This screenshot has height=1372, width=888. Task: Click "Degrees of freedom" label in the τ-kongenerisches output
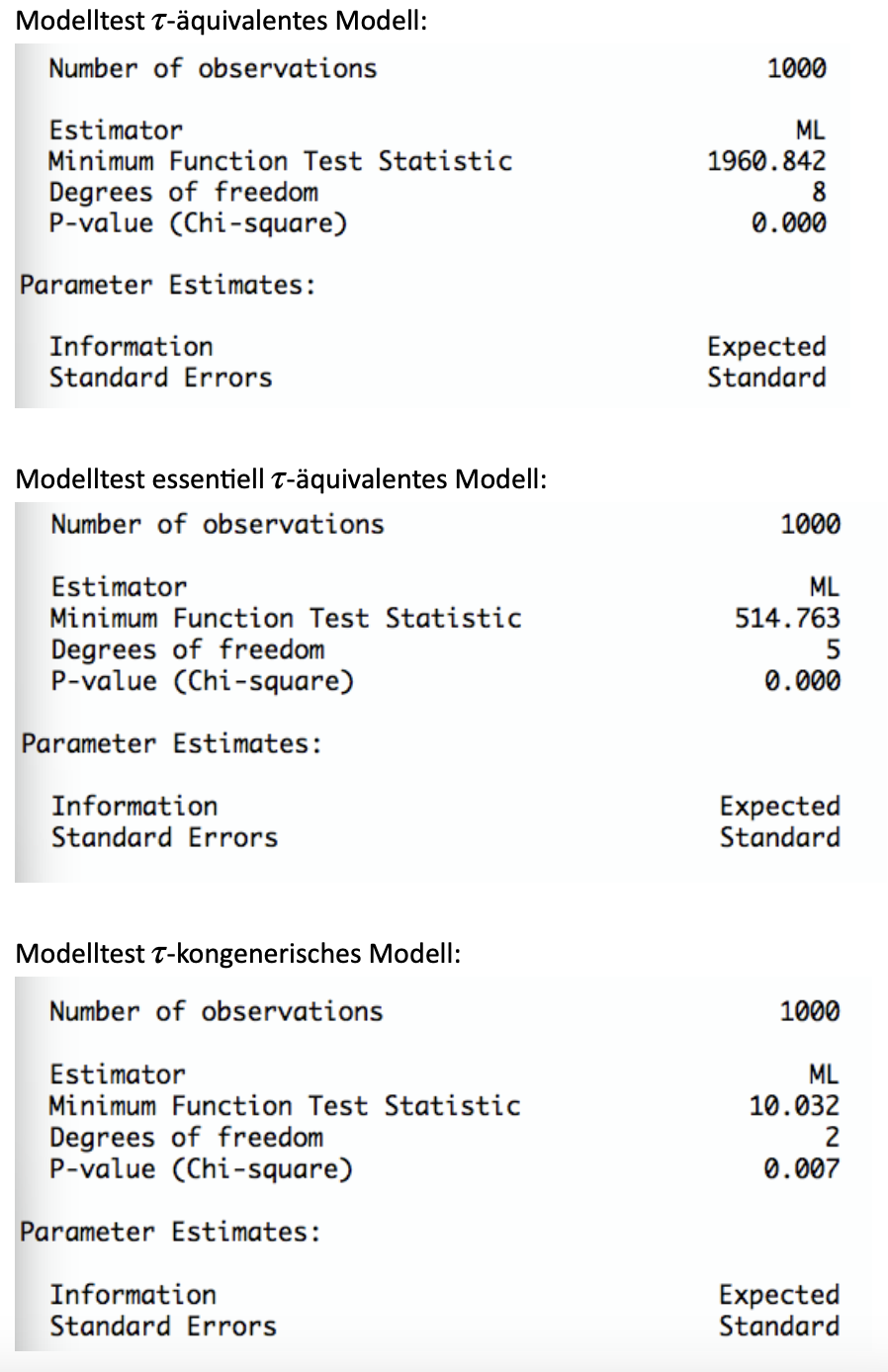(186, 1138)
